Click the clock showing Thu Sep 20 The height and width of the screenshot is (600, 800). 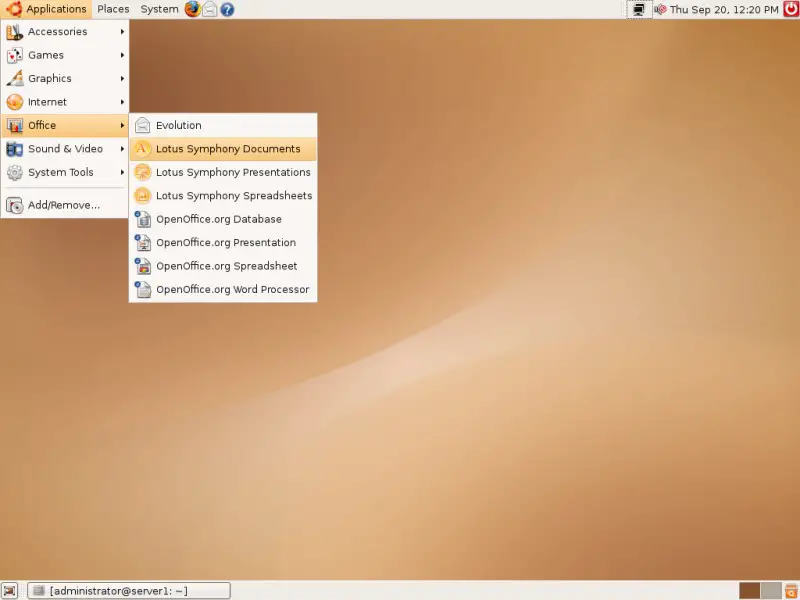pos(724,9)
